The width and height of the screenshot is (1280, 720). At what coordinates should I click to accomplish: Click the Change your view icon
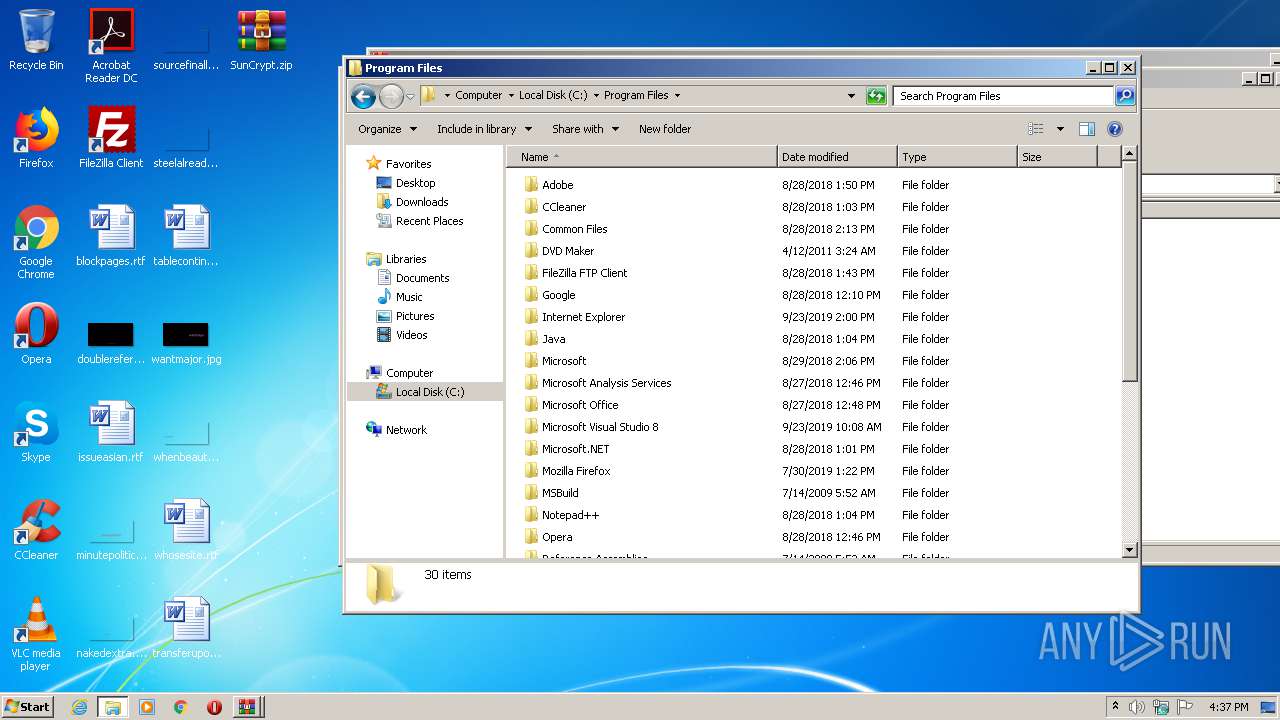(x=1036, y=129)
